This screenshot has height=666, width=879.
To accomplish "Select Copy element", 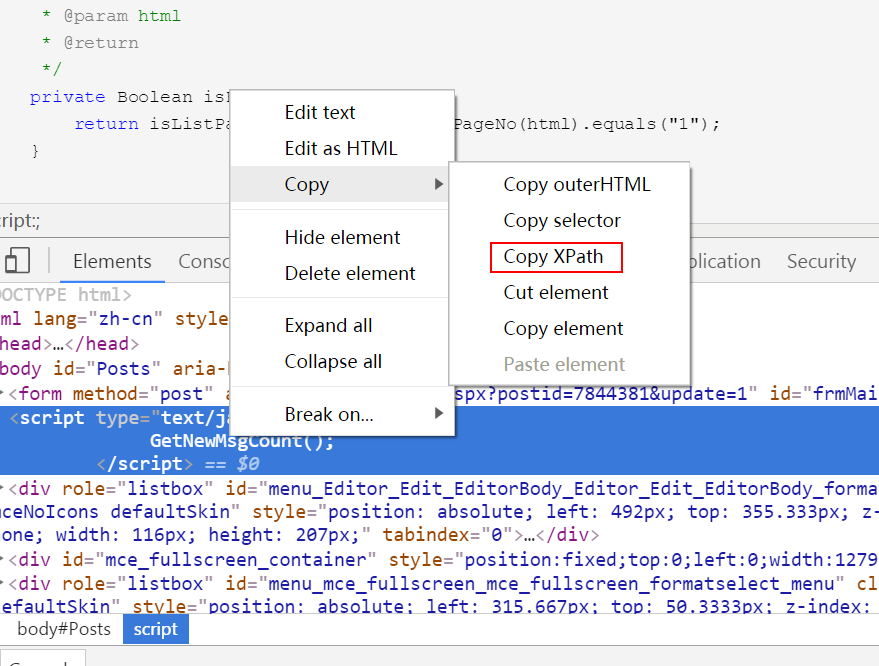I will point(569,328).
